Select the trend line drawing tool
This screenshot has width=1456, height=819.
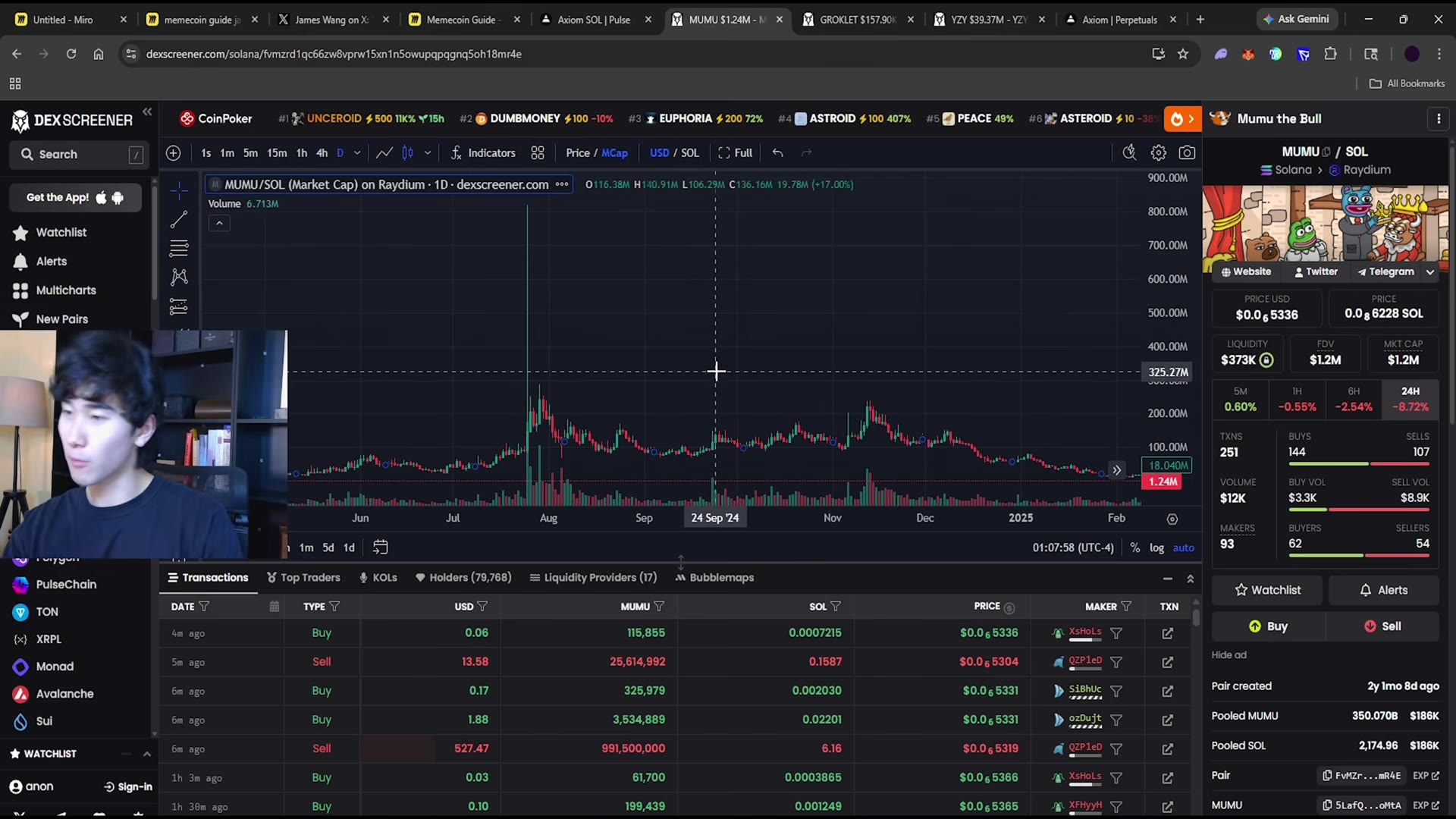point(179,219)
